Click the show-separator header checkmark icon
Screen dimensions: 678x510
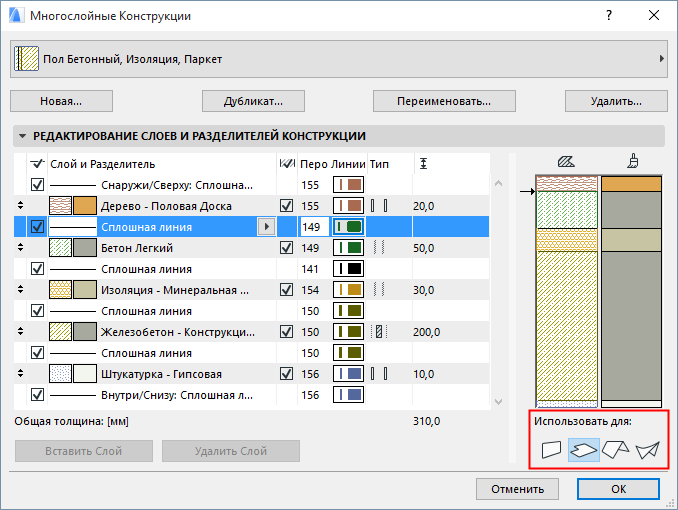pos(37,164)
